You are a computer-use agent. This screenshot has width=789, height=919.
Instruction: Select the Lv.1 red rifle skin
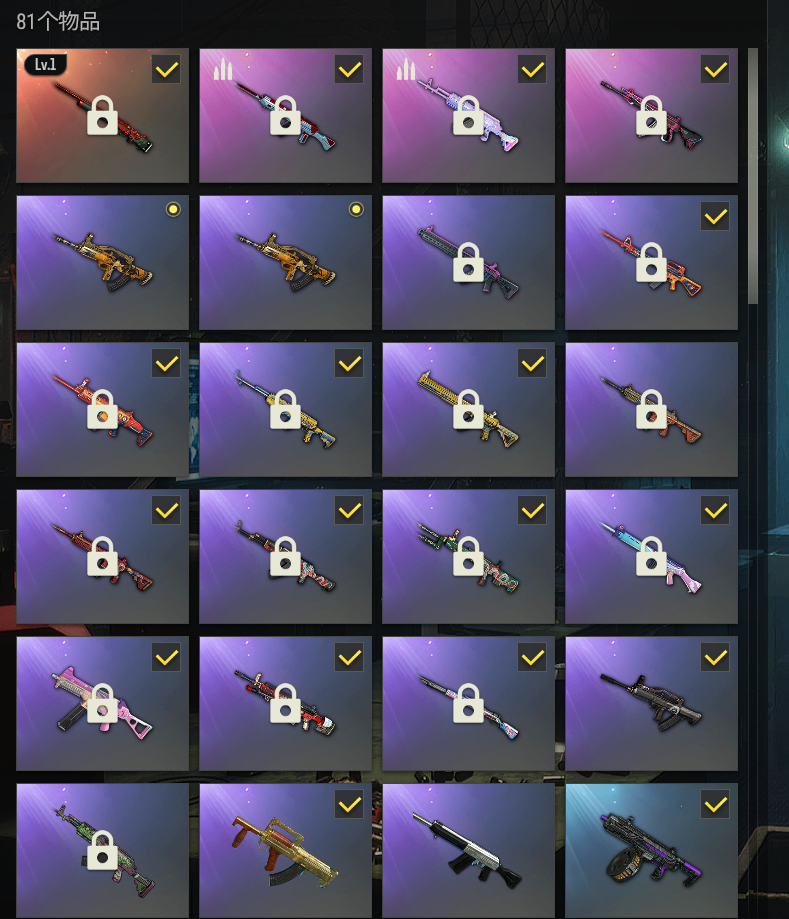pyautogui.click(x=103, y=115)
